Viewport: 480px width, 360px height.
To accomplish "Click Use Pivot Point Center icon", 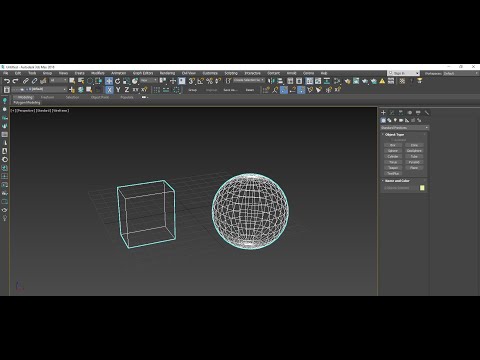I will coord(163,81).
